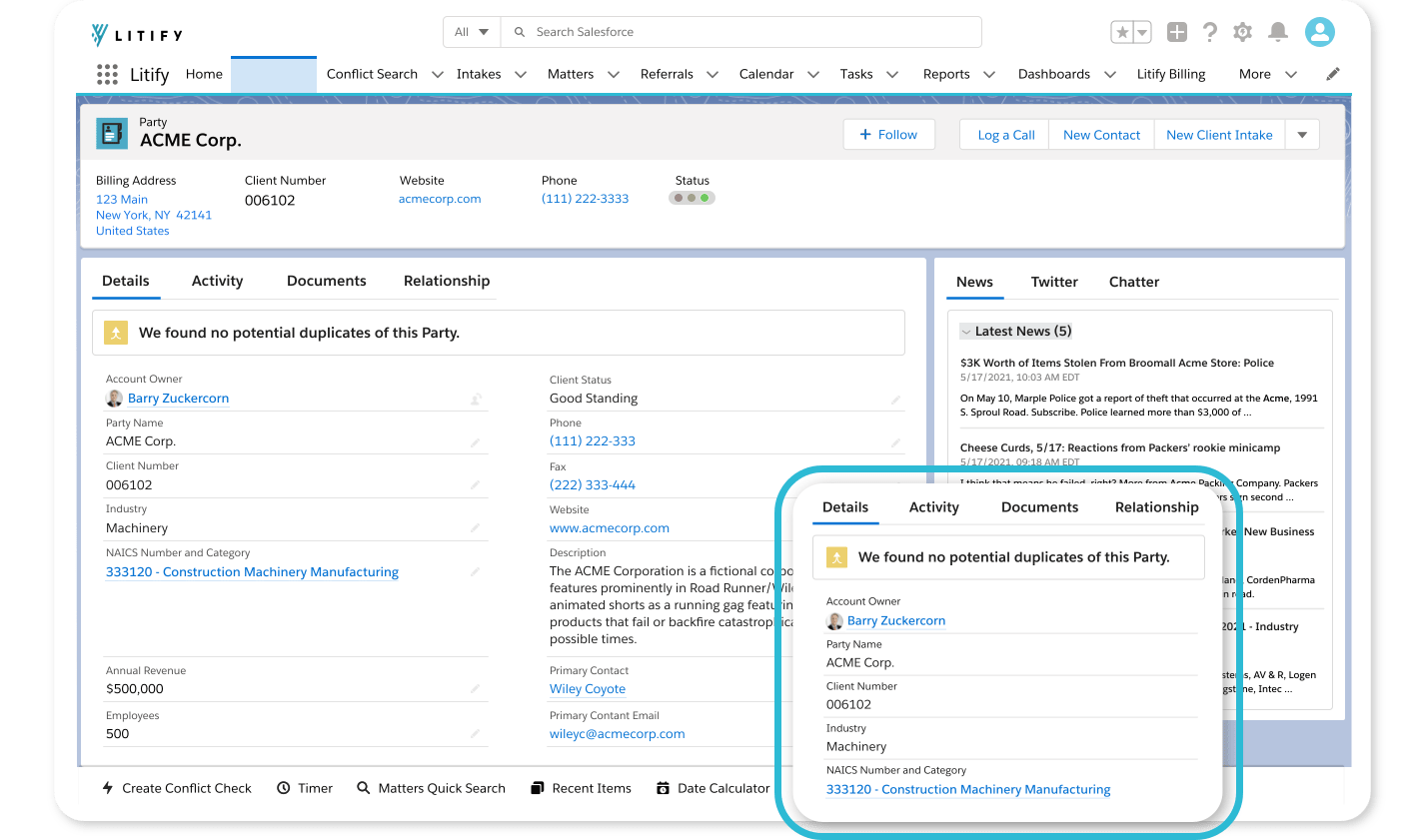Edit the Phone field pencil icon
Screen dimensions: 1425x840
[x=896, y=442]
